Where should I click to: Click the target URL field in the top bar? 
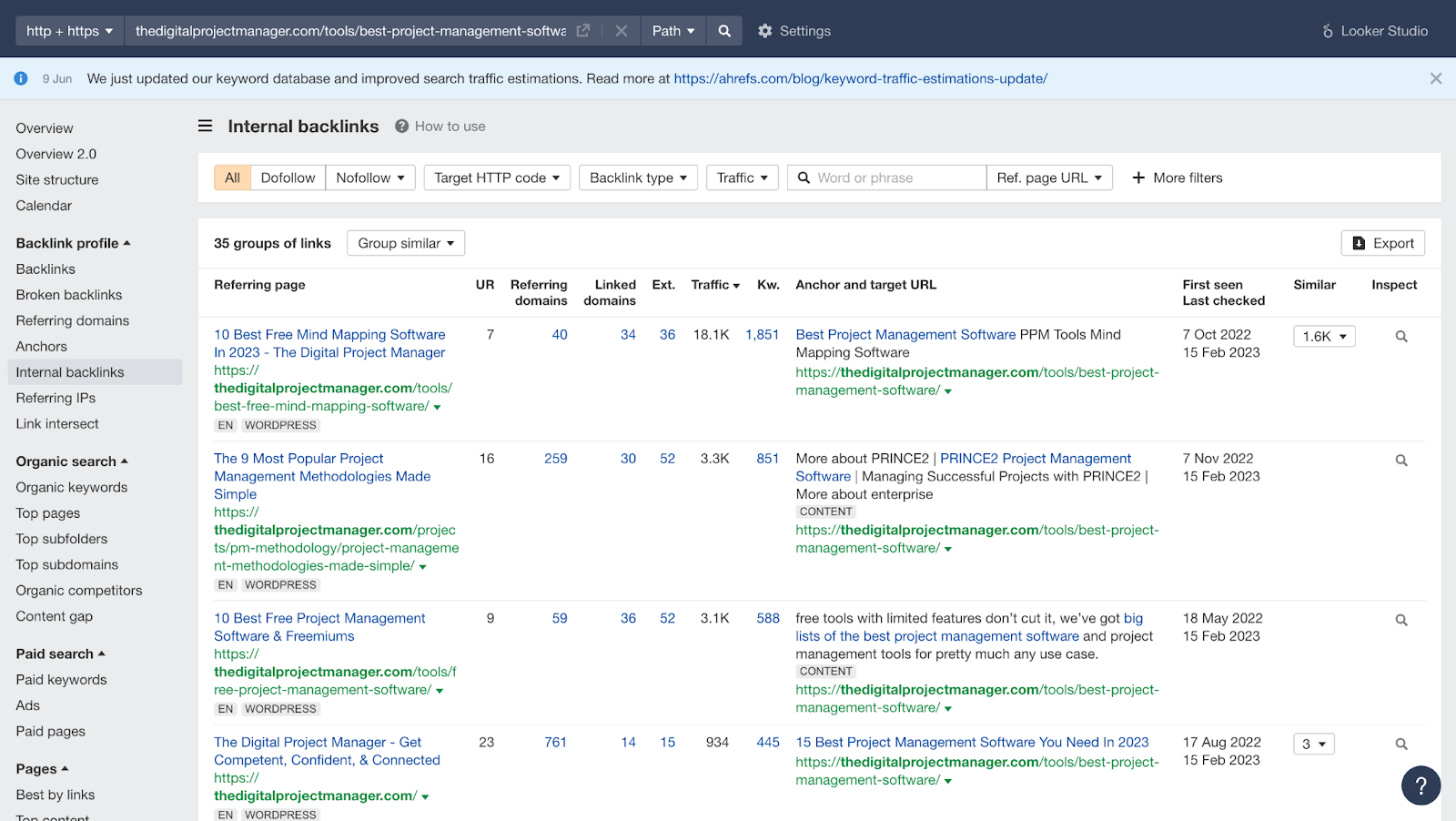pos(350,31)
